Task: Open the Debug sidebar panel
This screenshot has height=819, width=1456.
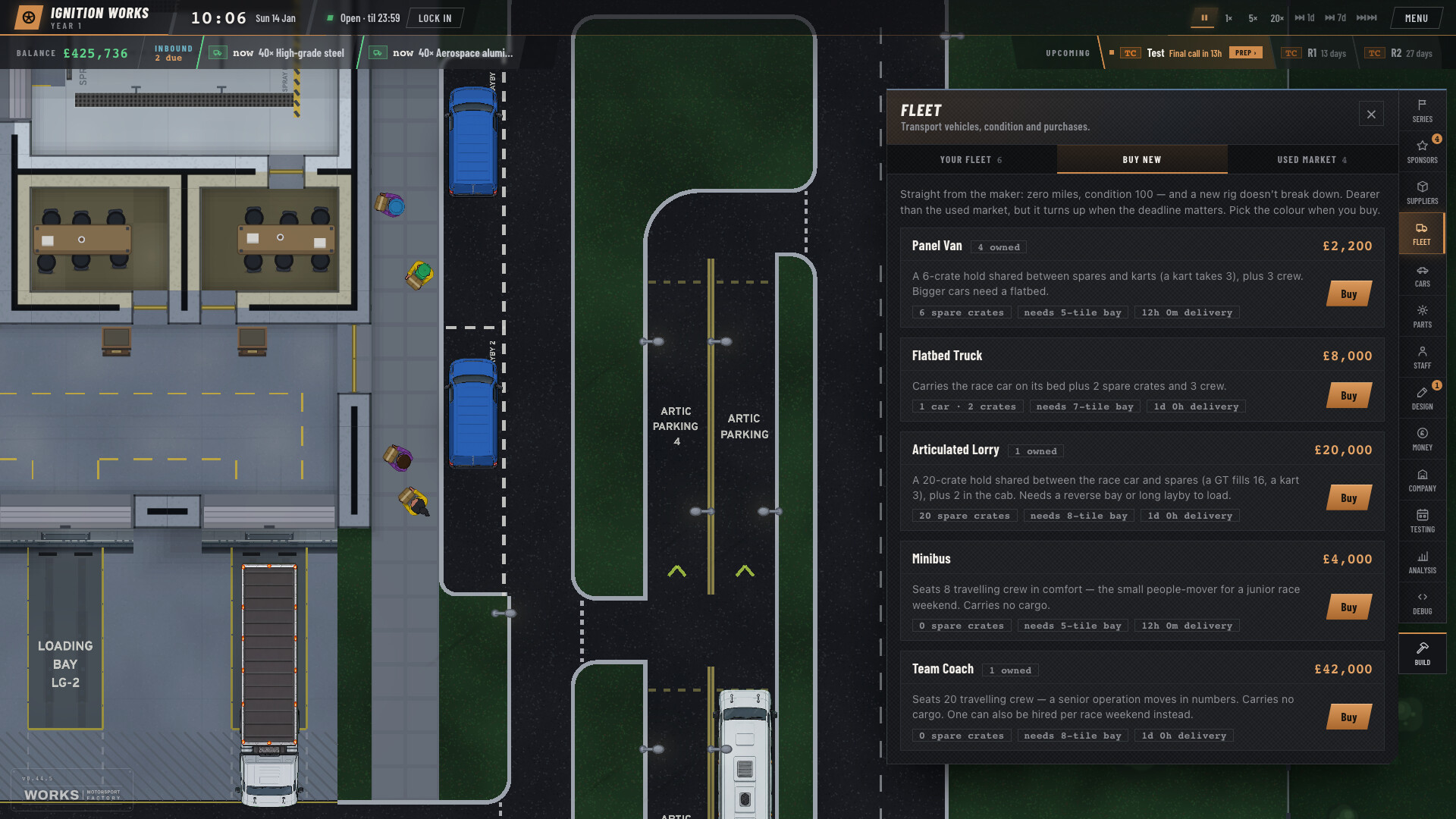Action: (x=1422, y=603)
